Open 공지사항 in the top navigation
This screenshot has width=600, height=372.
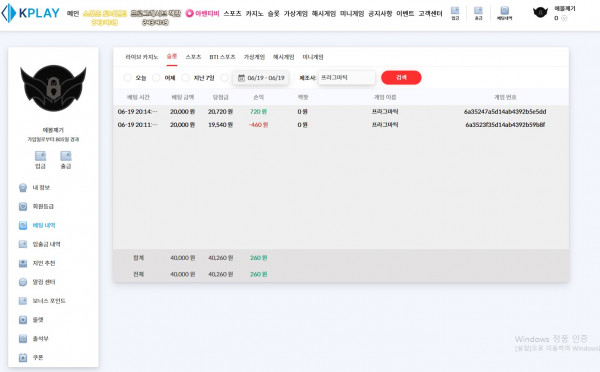pos(380,13)
